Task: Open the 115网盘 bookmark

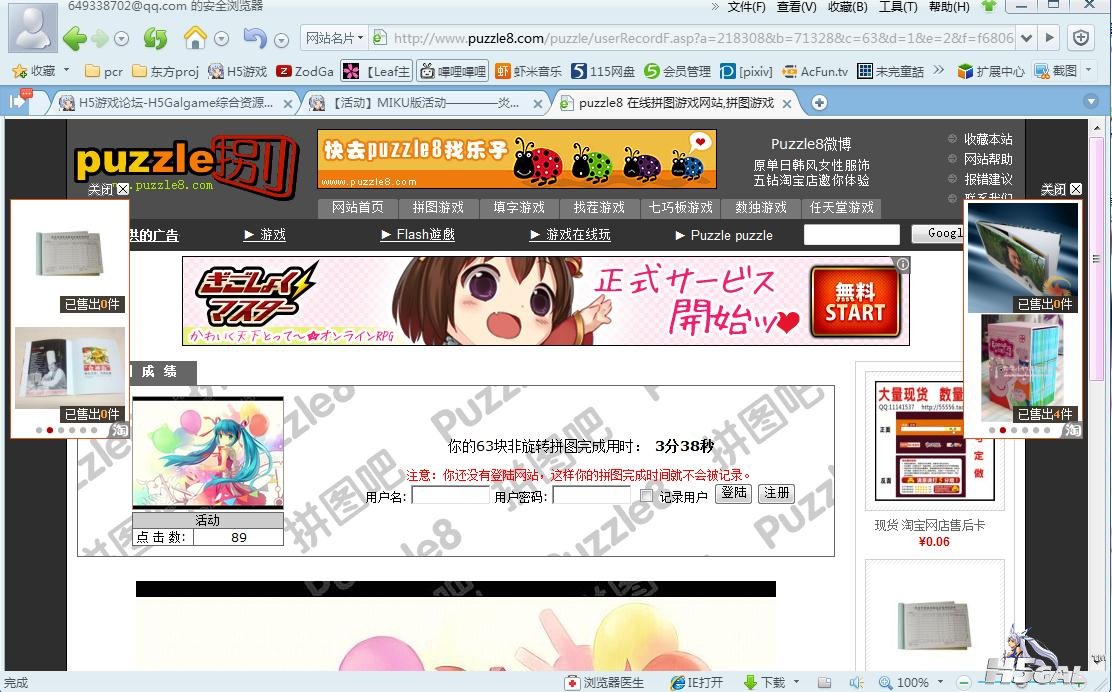Action: click(603, 71)
